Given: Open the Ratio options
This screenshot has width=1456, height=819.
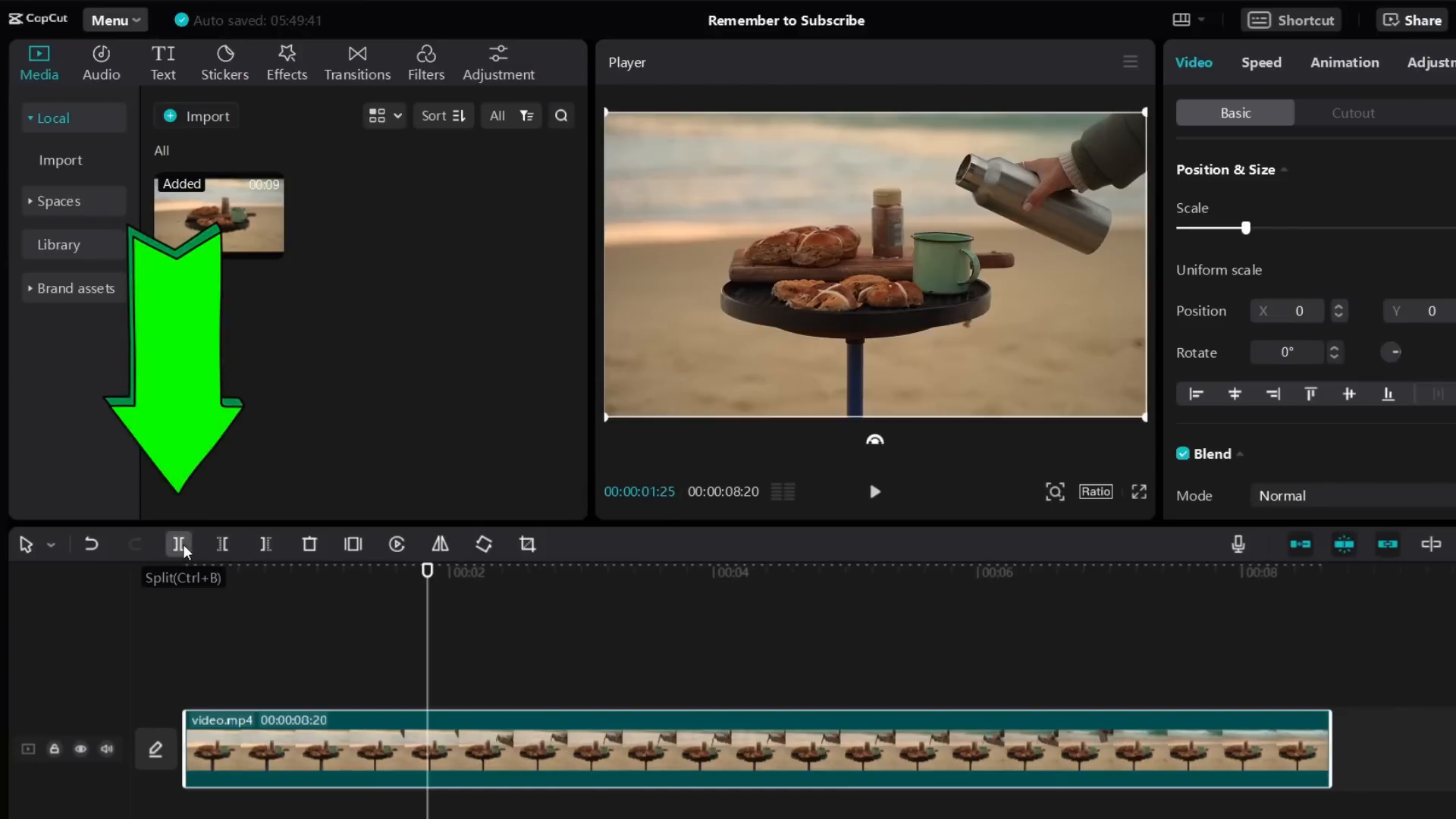Looking at the screenshot, I should [1096, 491].
